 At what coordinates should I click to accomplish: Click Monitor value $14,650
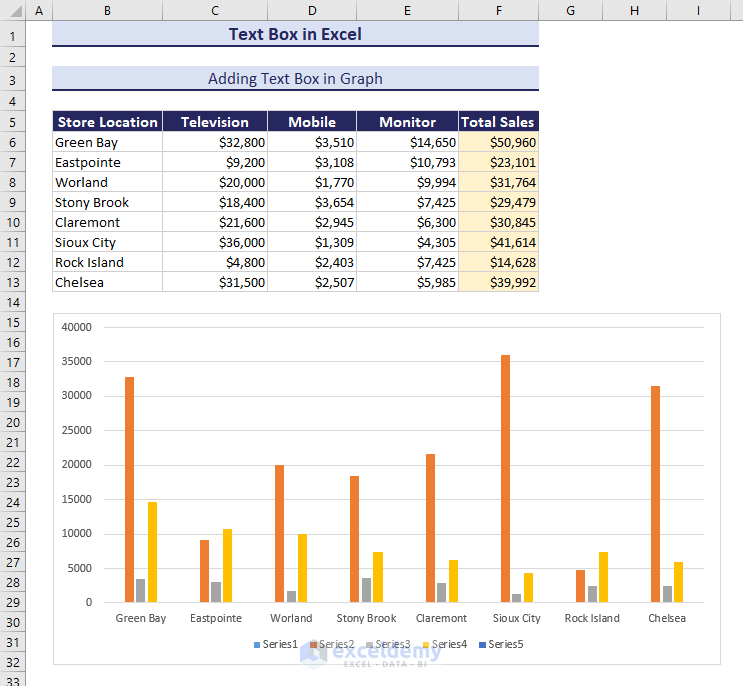pos(408,142)
